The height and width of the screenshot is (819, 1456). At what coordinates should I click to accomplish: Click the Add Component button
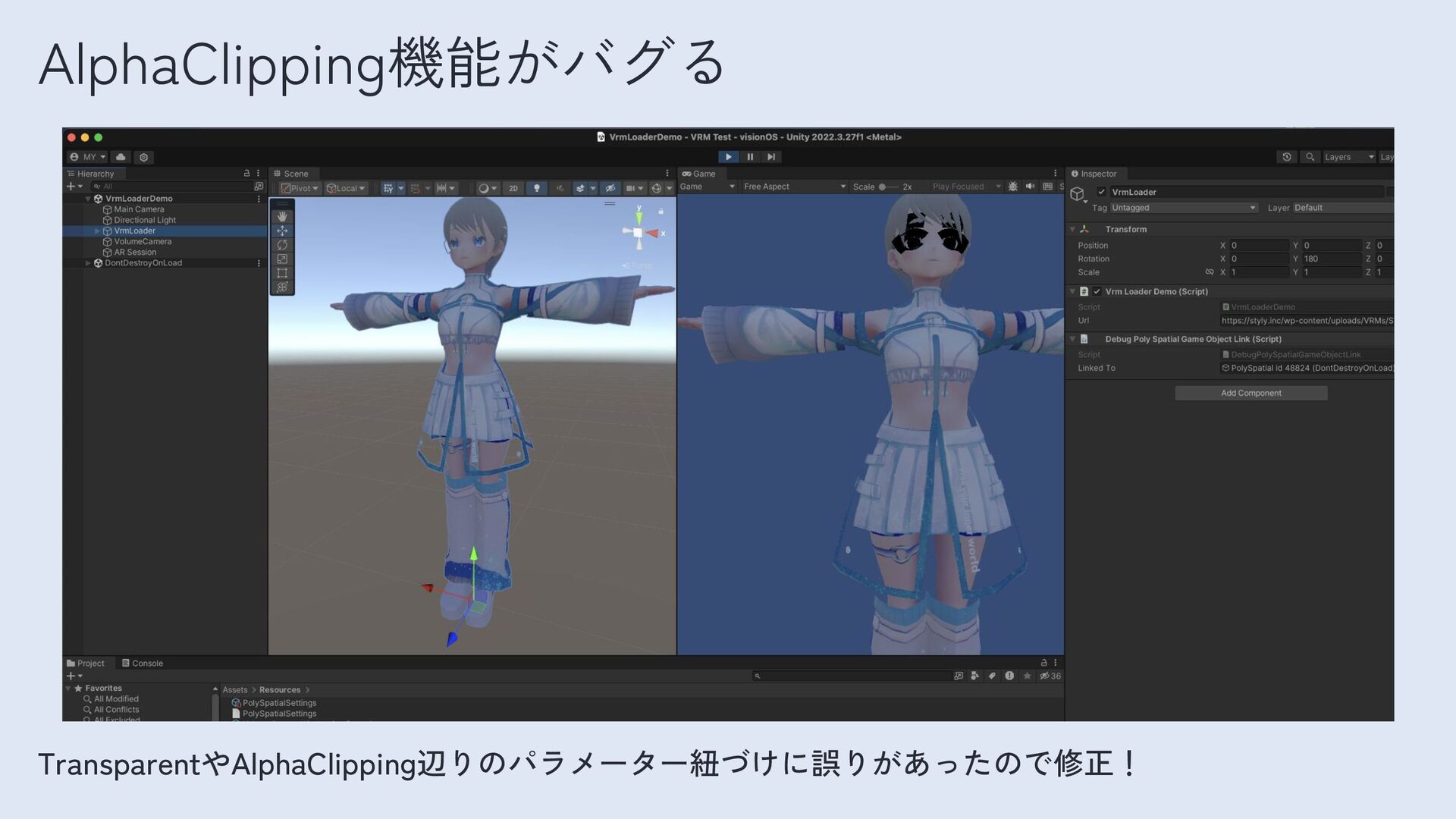tap(1250, 393)
